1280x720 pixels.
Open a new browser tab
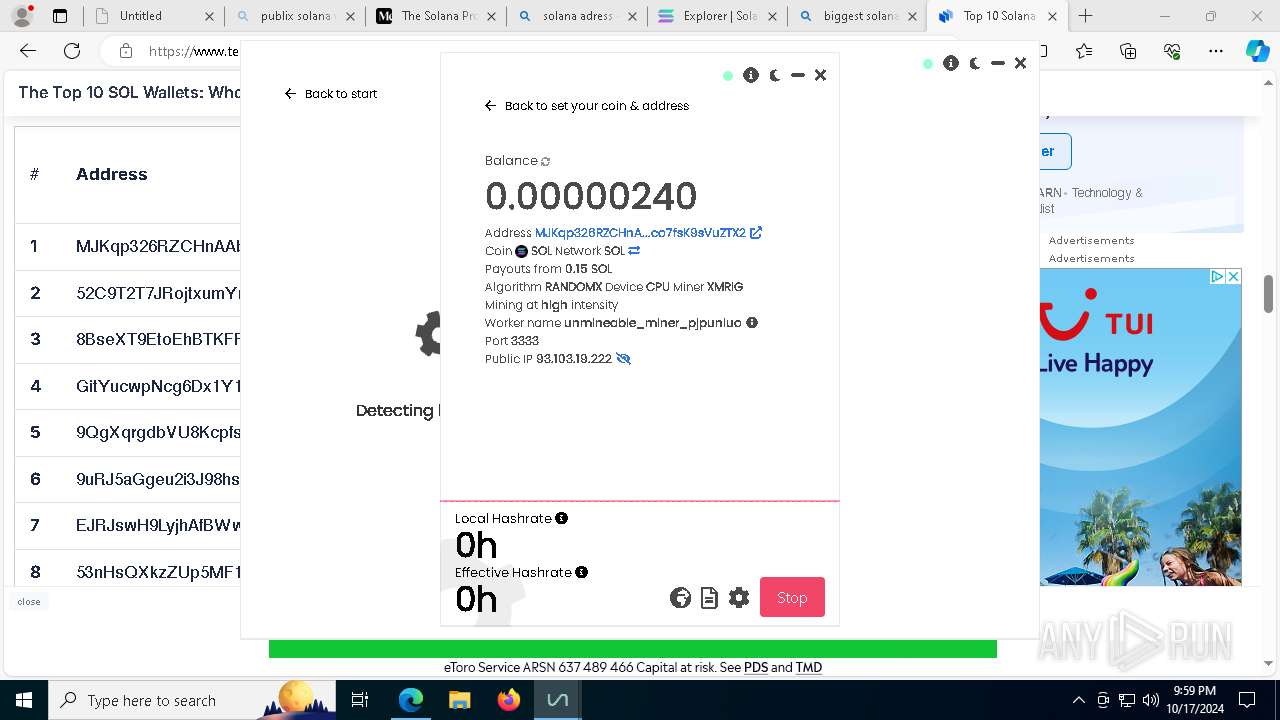click(x=1086, y=16)
